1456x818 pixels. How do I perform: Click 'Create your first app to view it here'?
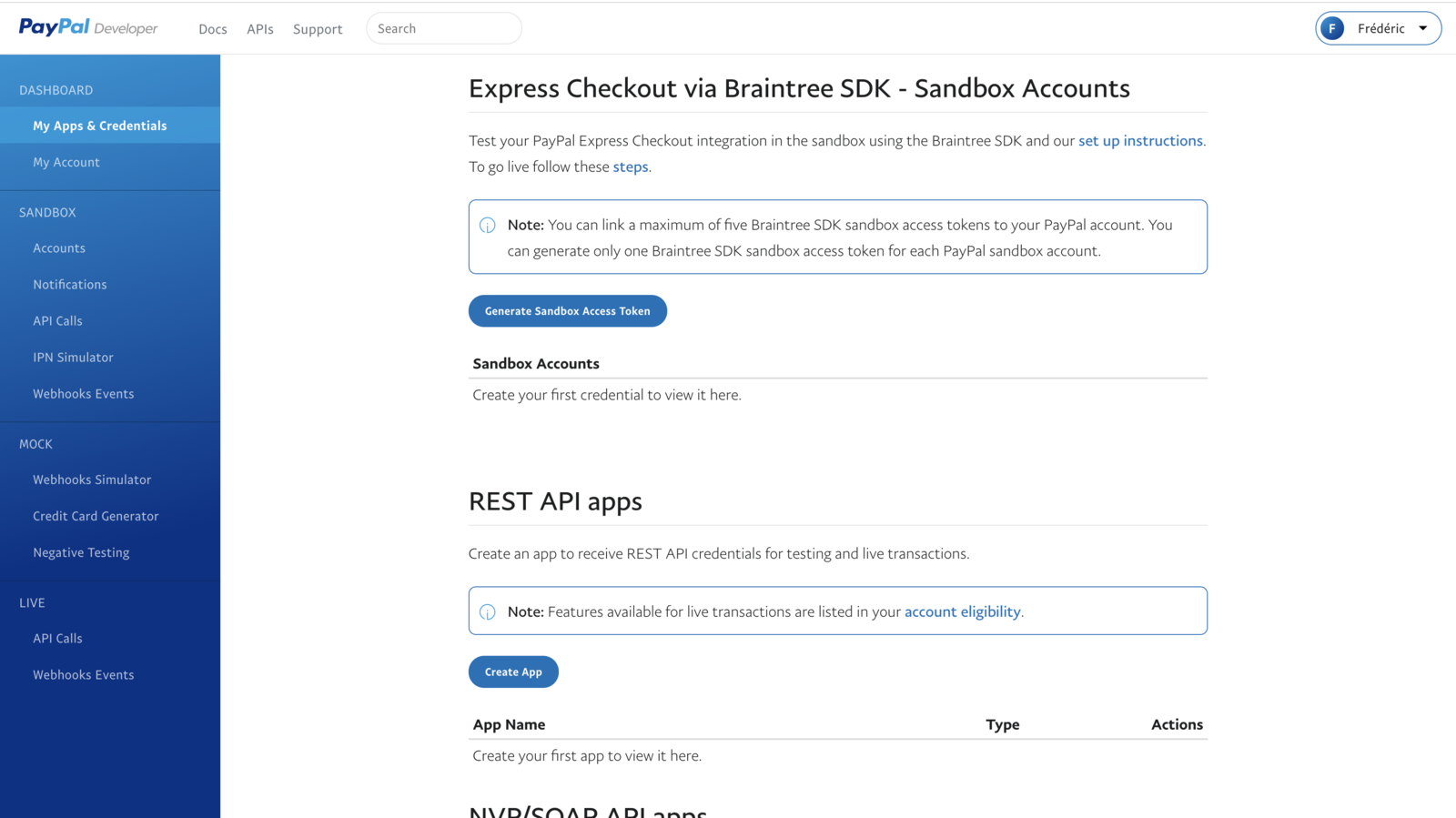tap(587, 755)
